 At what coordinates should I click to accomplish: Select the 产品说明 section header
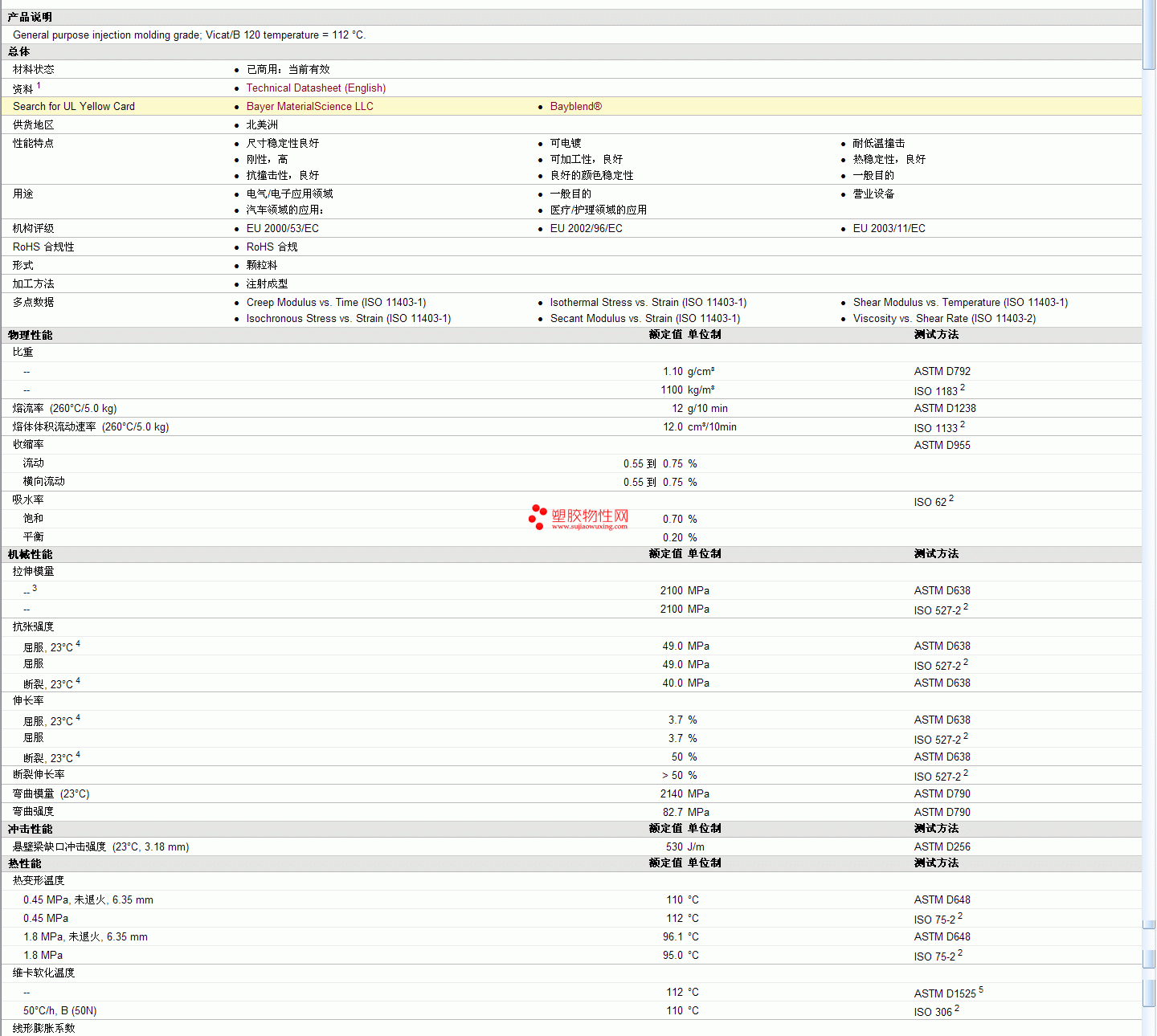tap(31, 17)
